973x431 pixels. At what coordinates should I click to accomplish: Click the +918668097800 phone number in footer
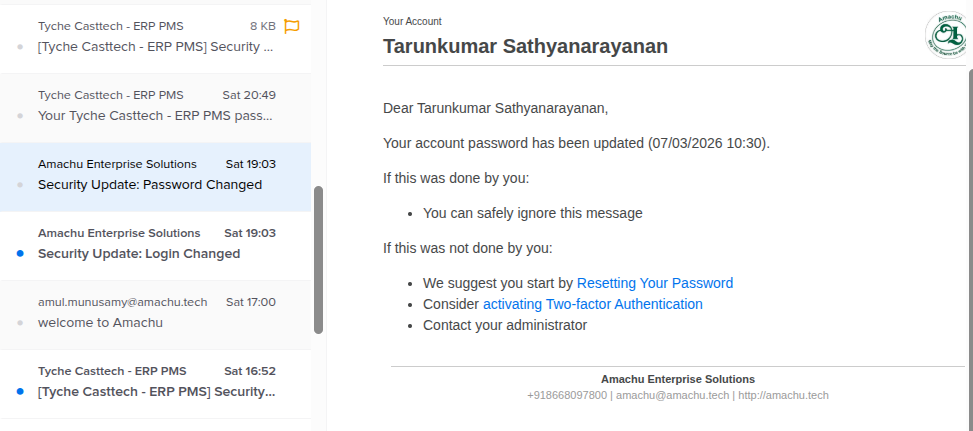[567, 395]
